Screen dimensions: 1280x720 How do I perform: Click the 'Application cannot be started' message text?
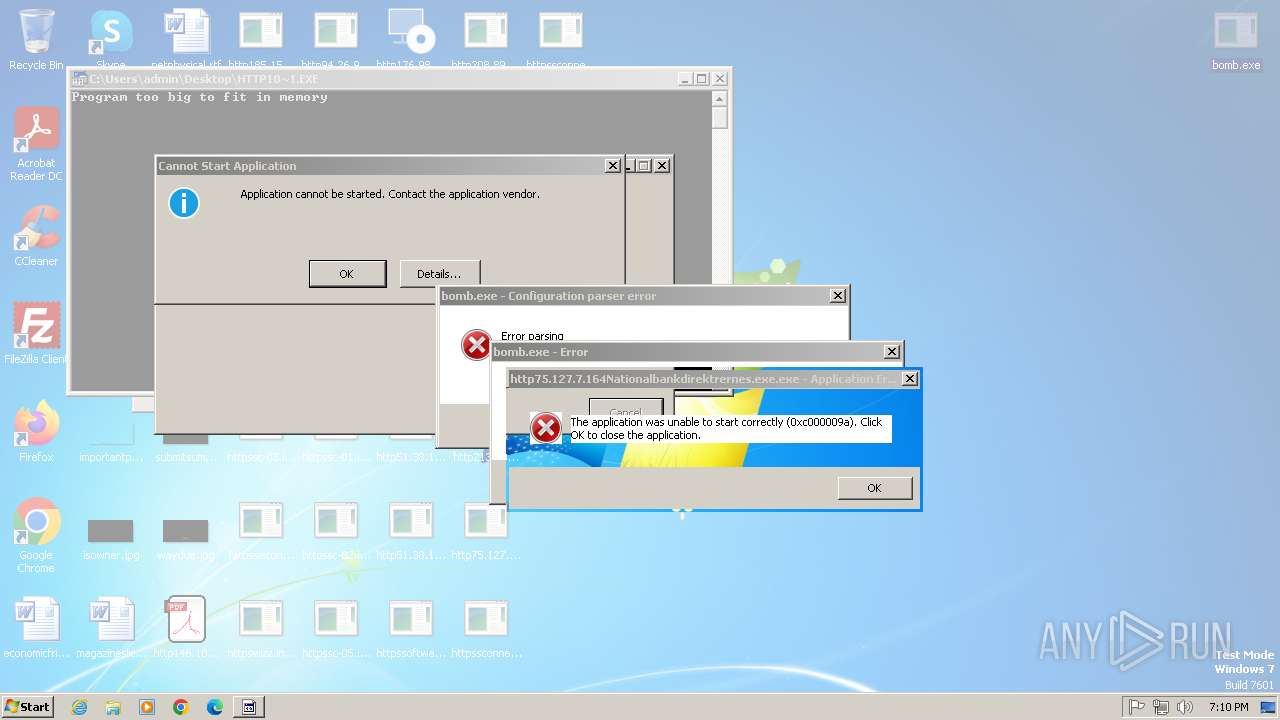[390, 194]
